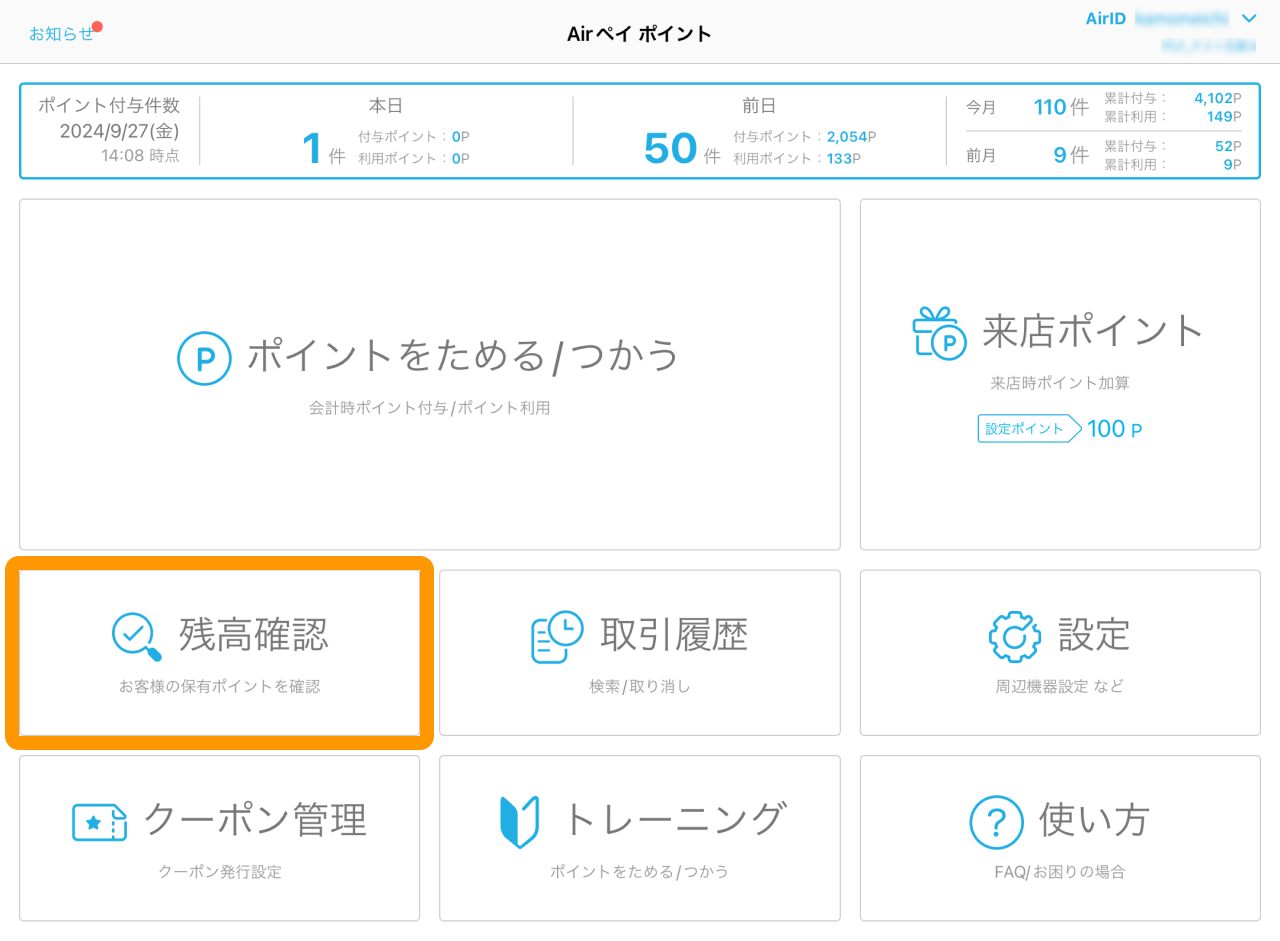Image resolution: width=1280 pixels, height=941 pixels.
Task: Open the 残高確認 balance check tile
Action: coord(220,652)
